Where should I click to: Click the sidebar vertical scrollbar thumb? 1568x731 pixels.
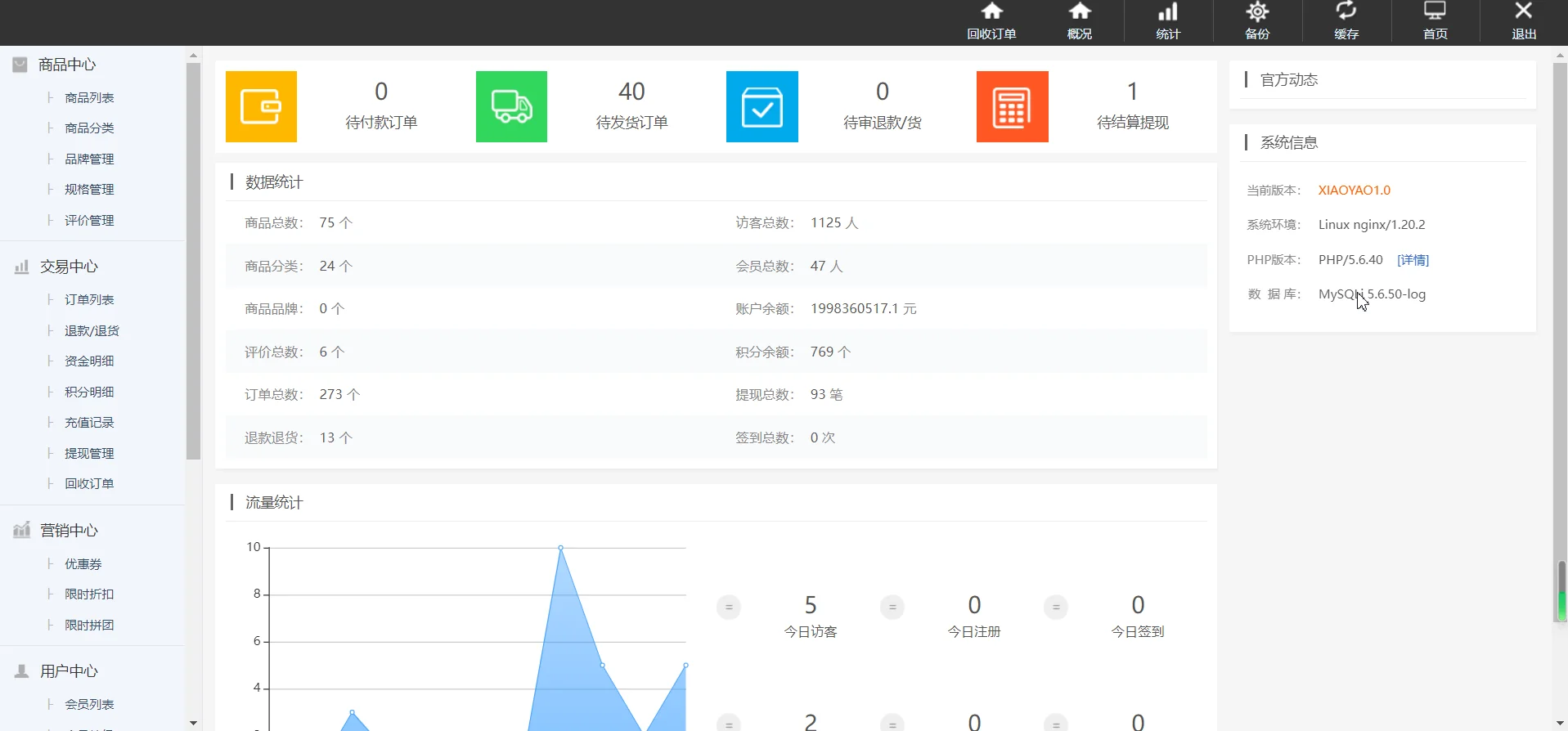(x=193, y=262)
